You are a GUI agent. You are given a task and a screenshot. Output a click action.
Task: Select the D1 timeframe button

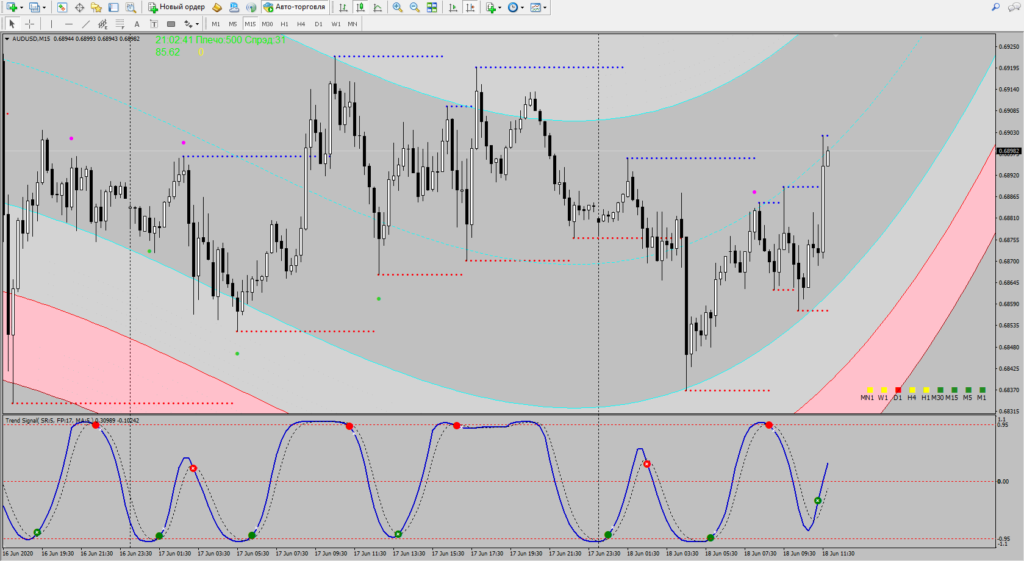[318, 23]
